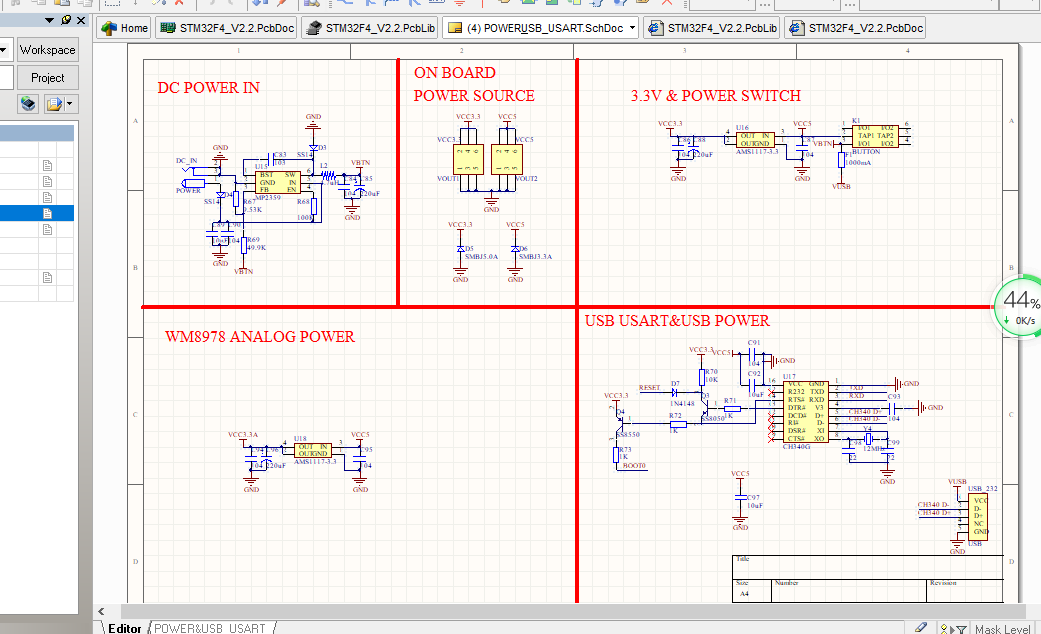1041x634 pixels.
Task: Open the first STM32F4_V2.2.PcbDoc tab
Action: (x=227, y=28)
